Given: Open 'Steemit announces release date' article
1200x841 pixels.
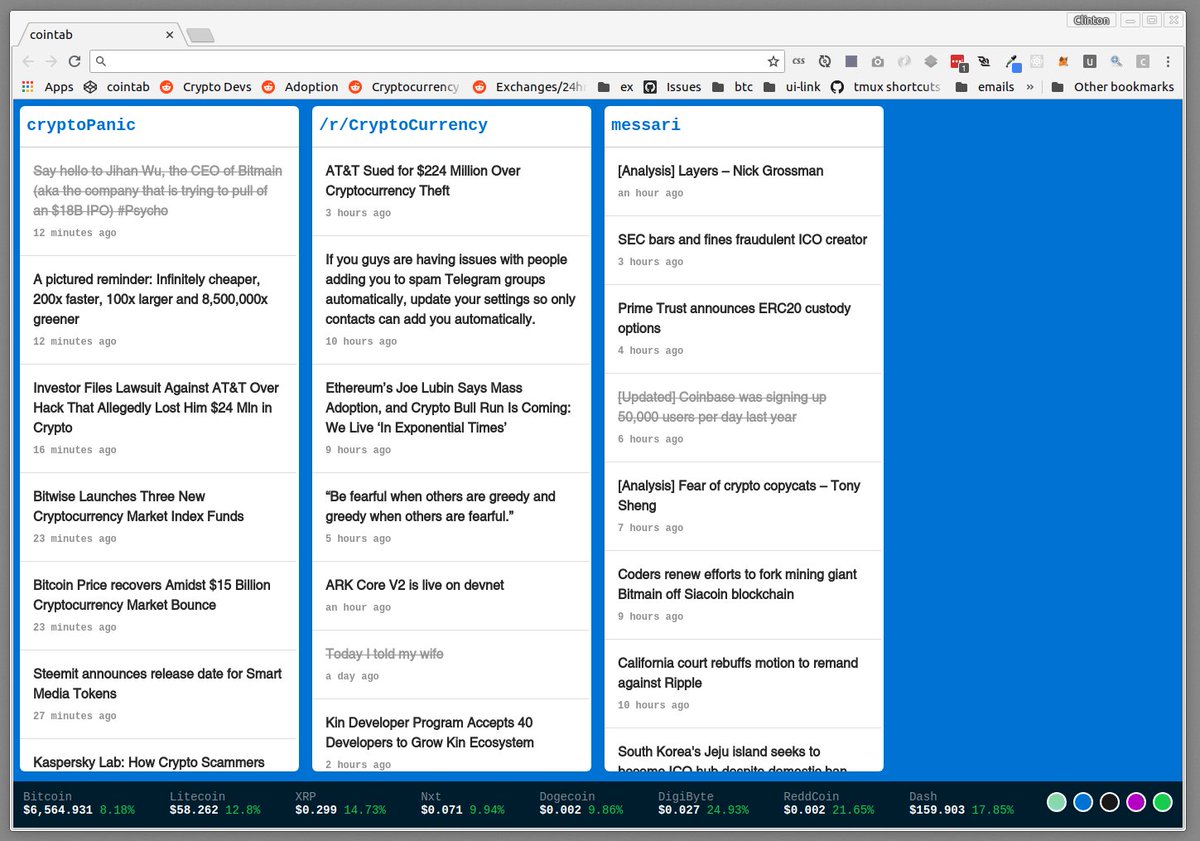Looking at the screenshot, I should (x=157, y=684).
